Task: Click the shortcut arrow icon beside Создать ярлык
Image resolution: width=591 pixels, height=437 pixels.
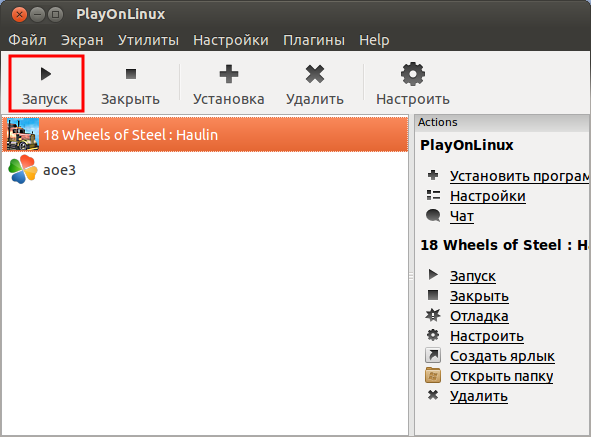Action: pyautogui.click(x=433, y=355)
